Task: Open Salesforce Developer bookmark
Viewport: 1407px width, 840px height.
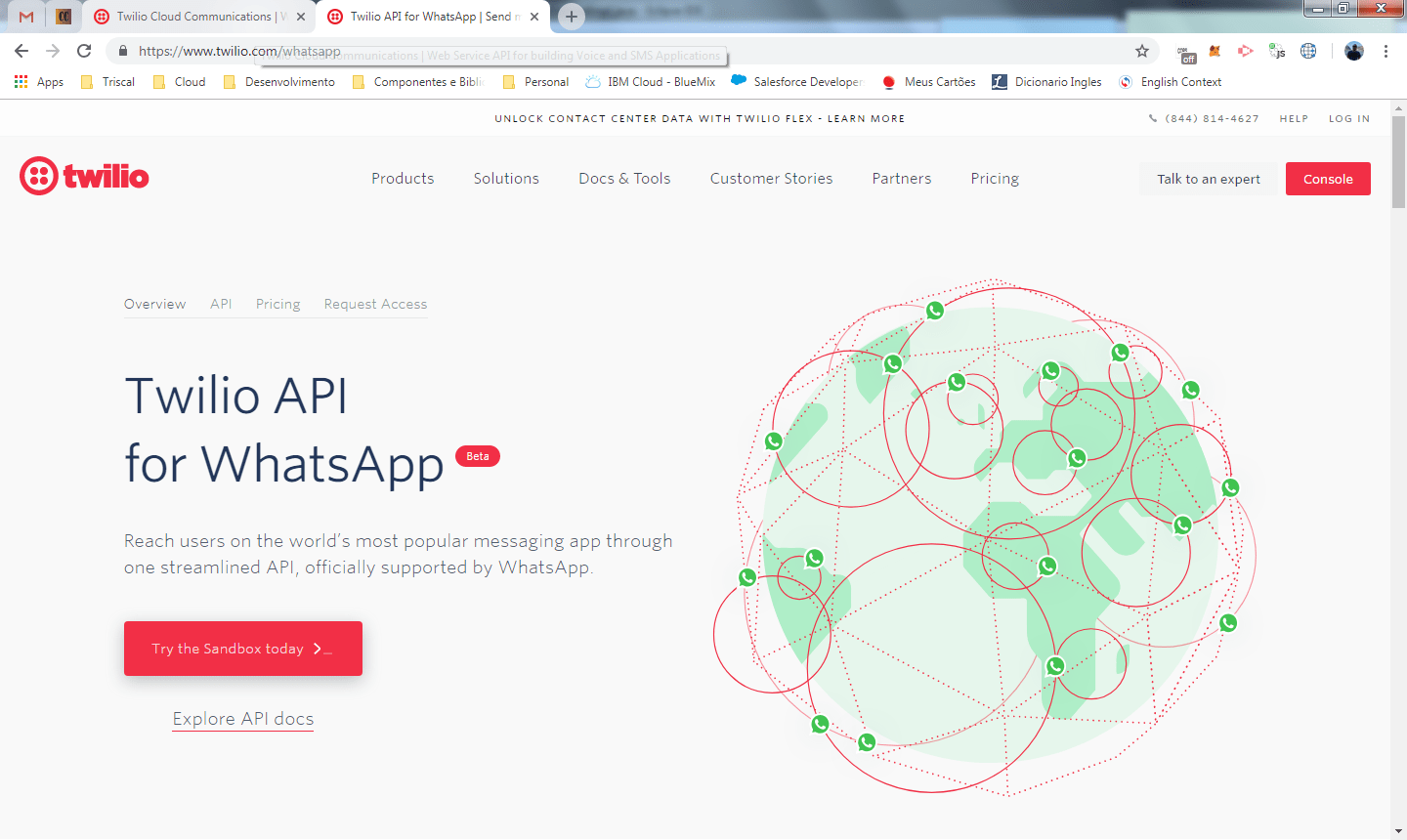Action: 797,82
